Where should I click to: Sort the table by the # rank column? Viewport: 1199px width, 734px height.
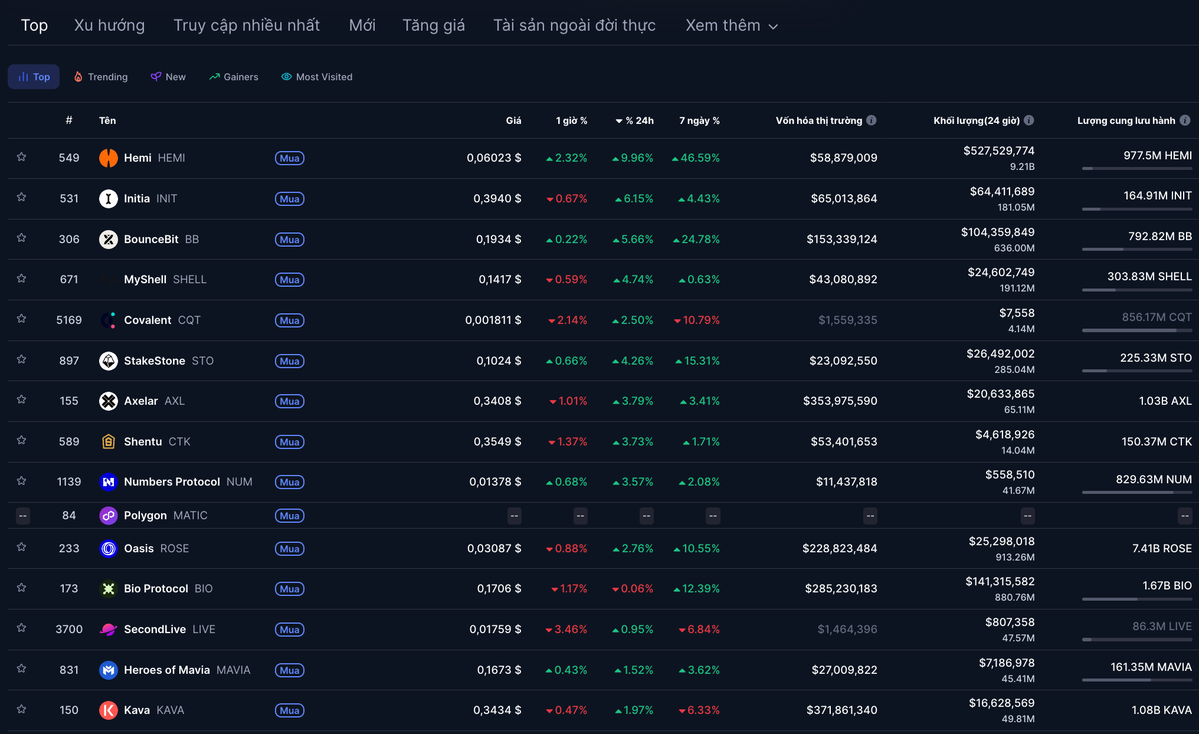tap(69, 121)
